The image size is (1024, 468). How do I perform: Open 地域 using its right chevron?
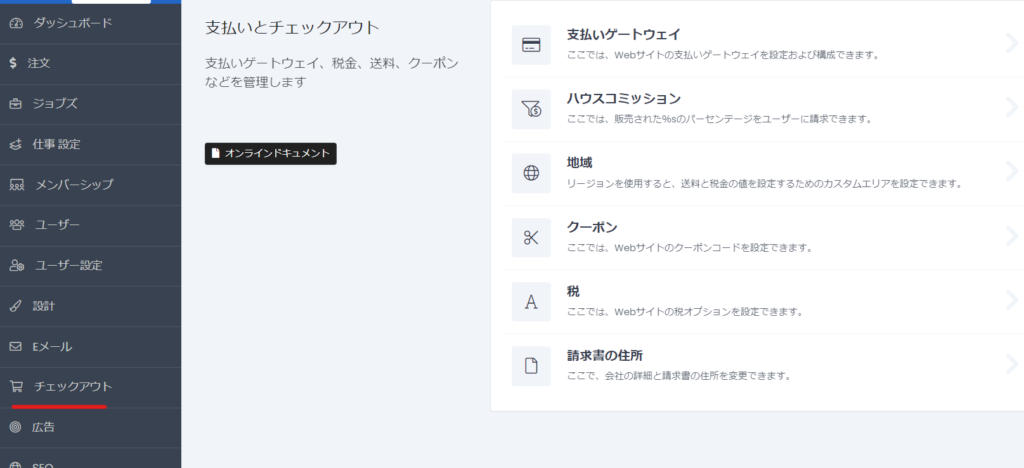tap(1012, 171)
